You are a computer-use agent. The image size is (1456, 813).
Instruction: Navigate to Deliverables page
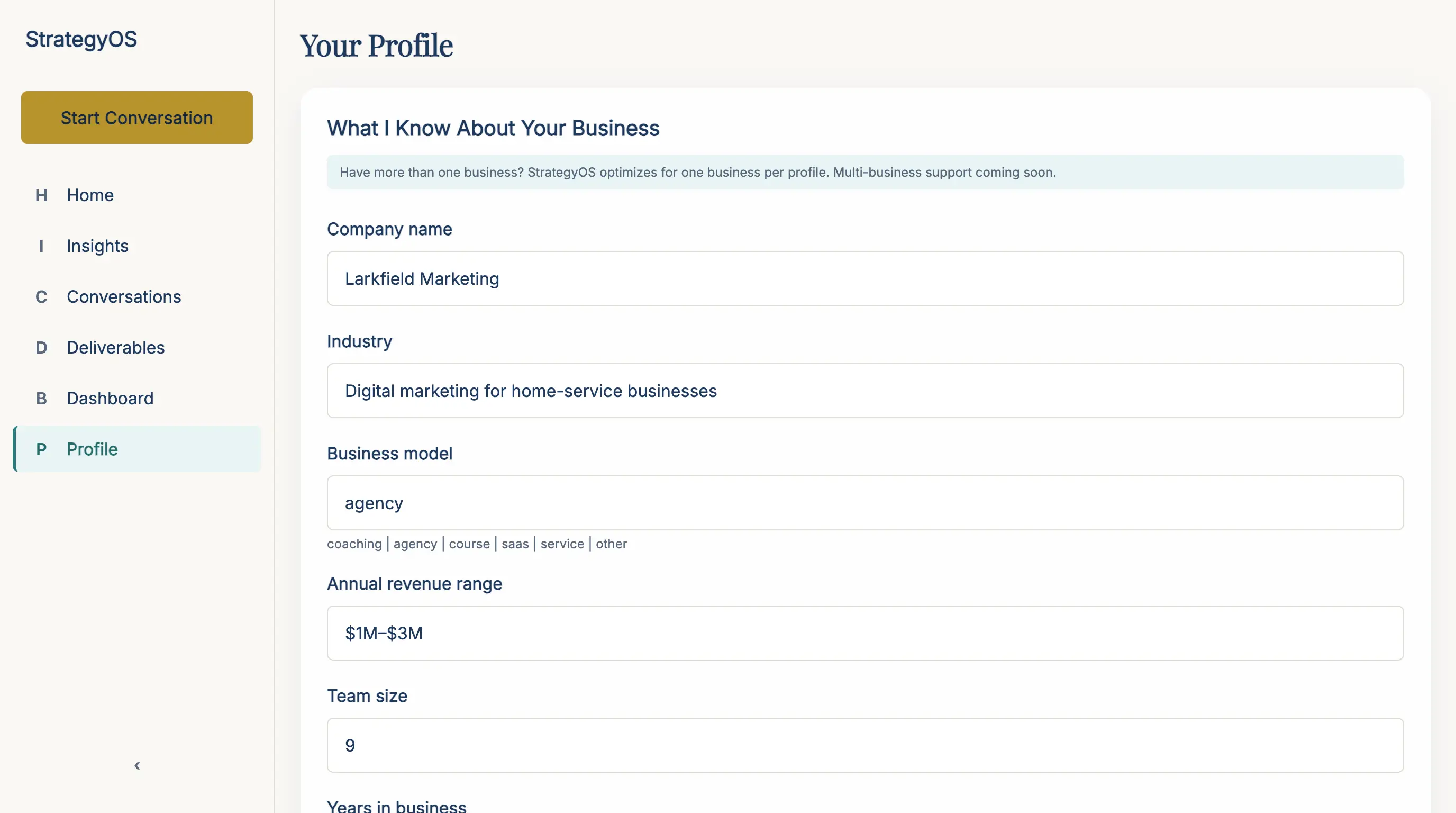click(137, 348)
